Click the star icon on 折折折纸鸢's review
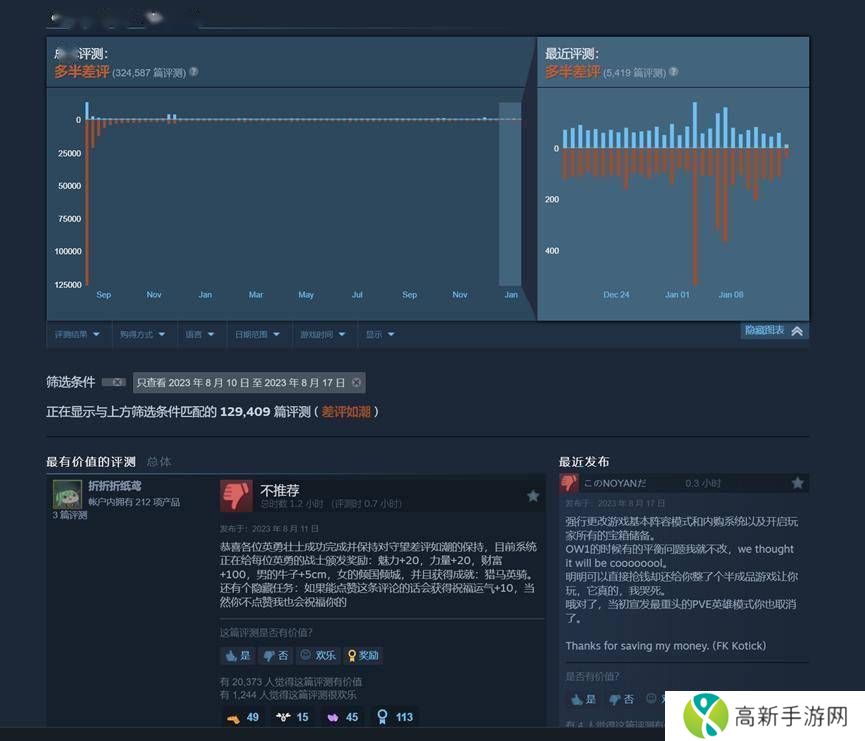The width and height of the screenshot is (865, 741). 533,495
